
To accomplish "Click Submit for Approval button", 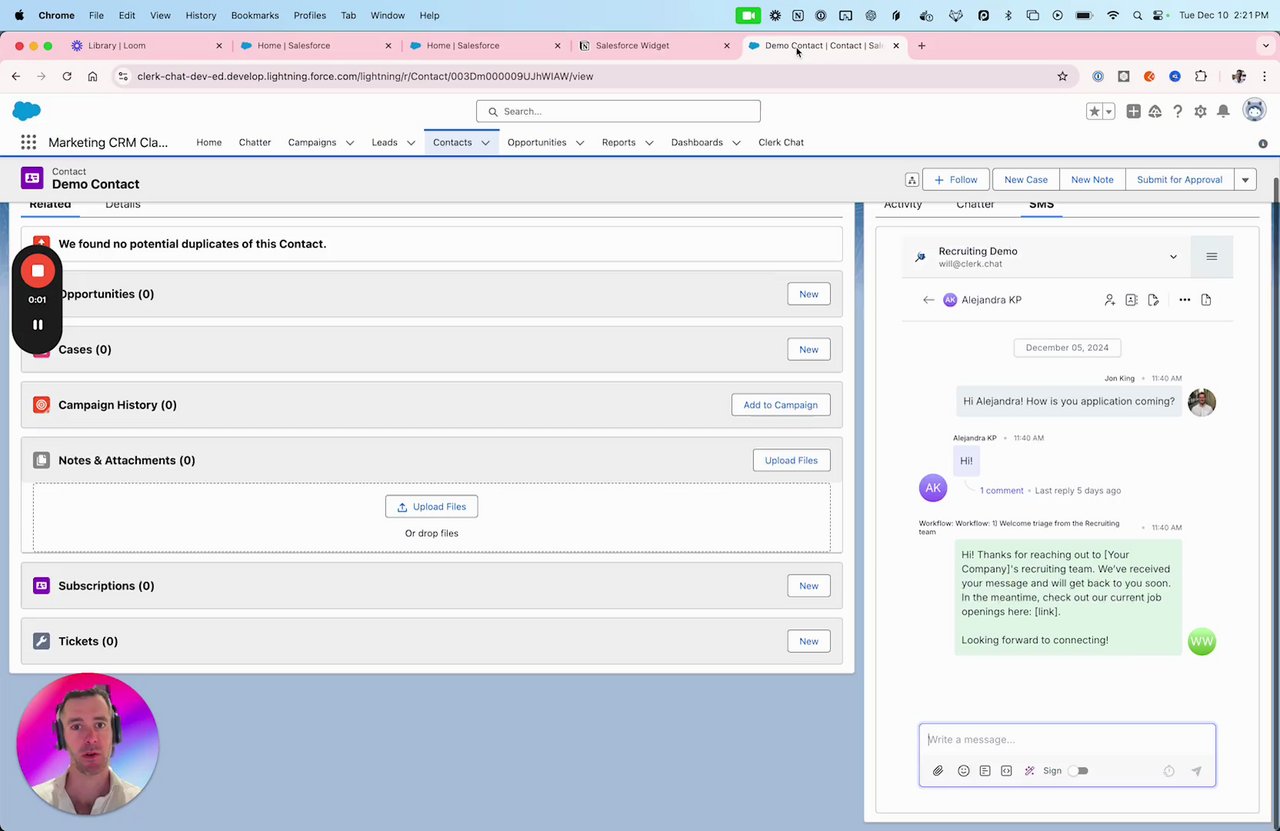I will [x=1180, y=180].
